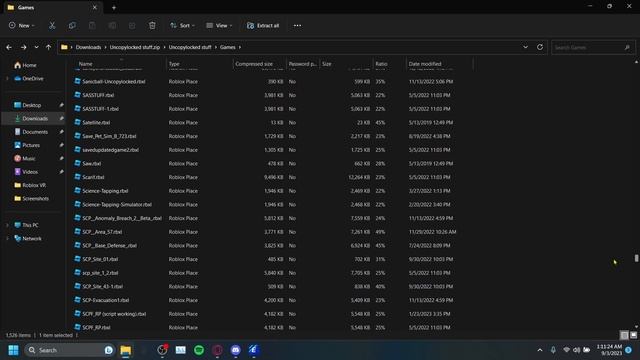Open Windows Start menu
Viewport: 640px width, 360px height.
tap(13, 350)
